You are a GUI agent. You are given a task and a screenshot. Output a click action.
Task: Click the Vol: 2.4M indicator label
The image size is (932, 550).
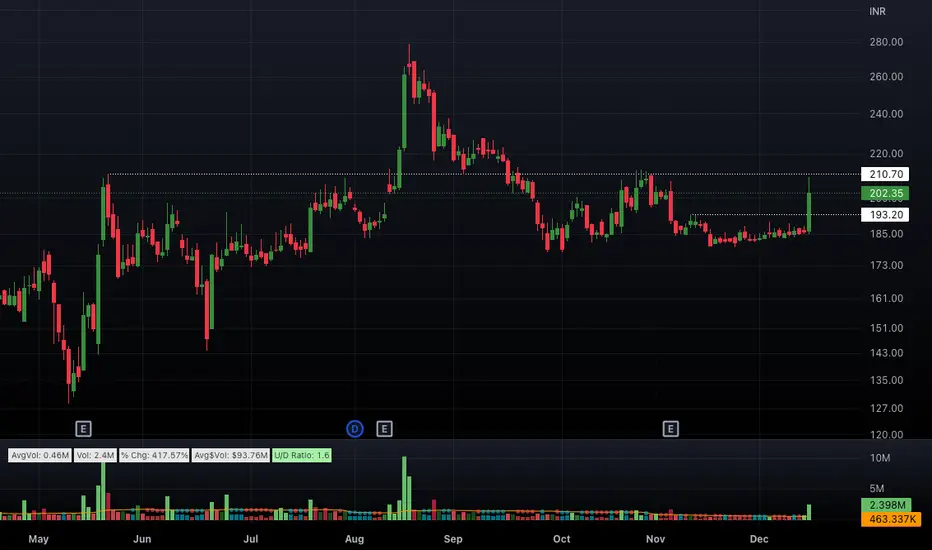click(95, 455)
